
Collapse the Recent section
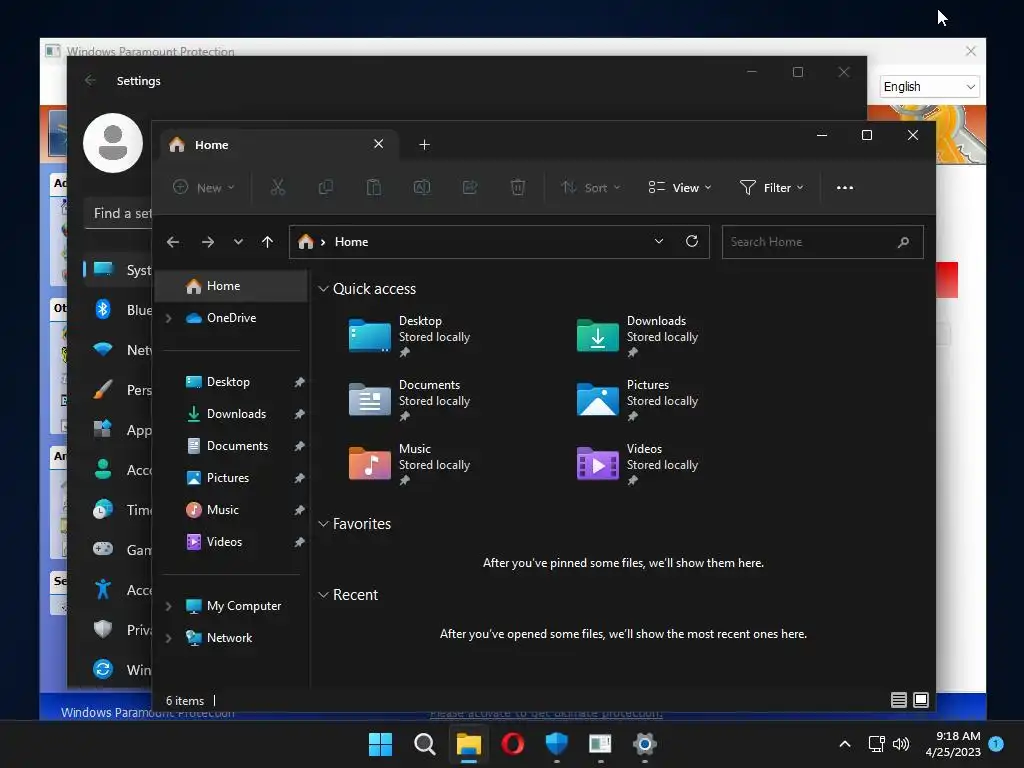[323, 595]
